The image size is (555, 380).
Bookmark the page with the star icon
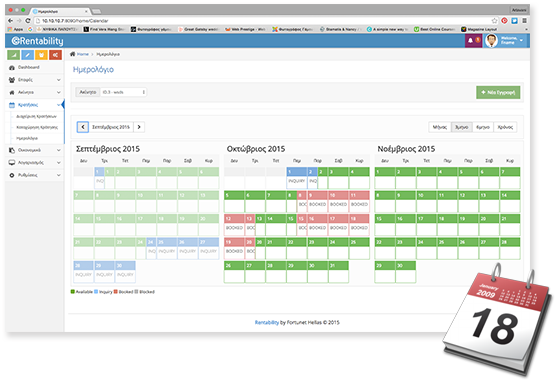pos(494,21)
